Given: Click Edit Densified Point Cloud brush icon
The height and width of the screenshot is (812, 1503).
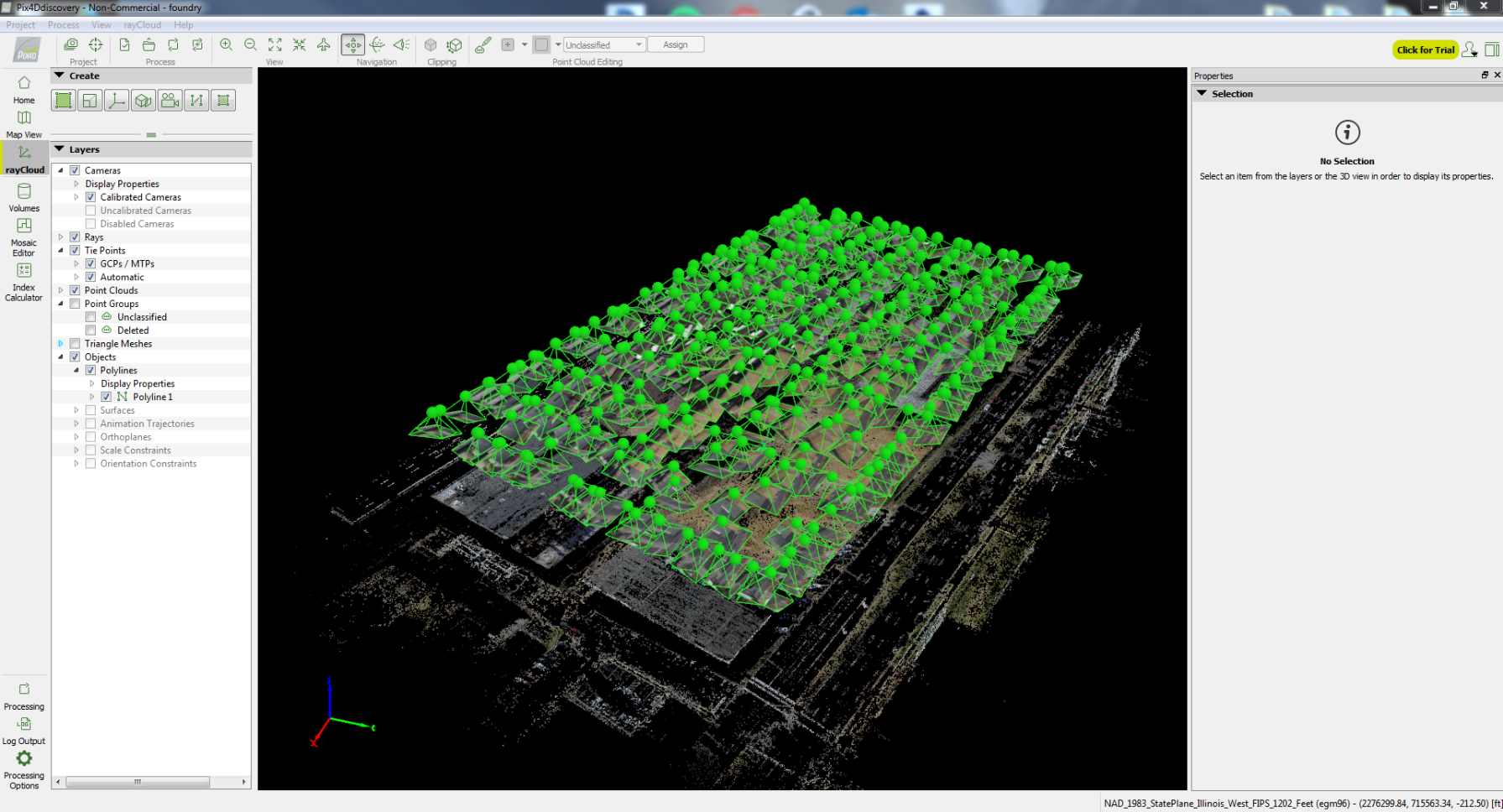Looking at the screenshot, I should (483, 44).
